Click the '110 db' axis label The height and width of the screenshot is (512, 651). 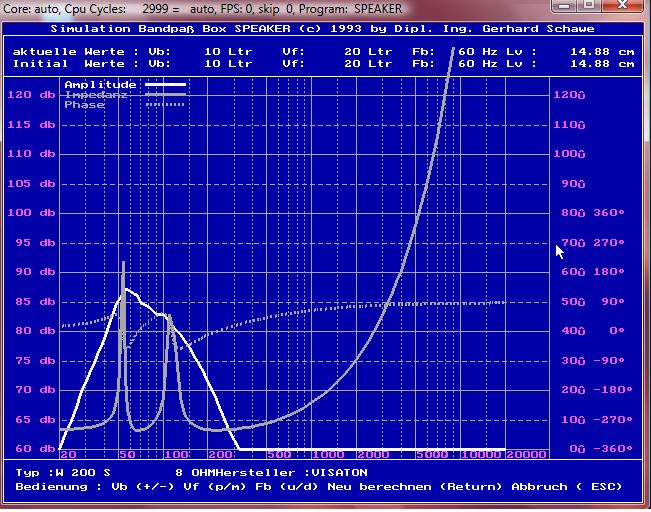click(x=32, y=154)
